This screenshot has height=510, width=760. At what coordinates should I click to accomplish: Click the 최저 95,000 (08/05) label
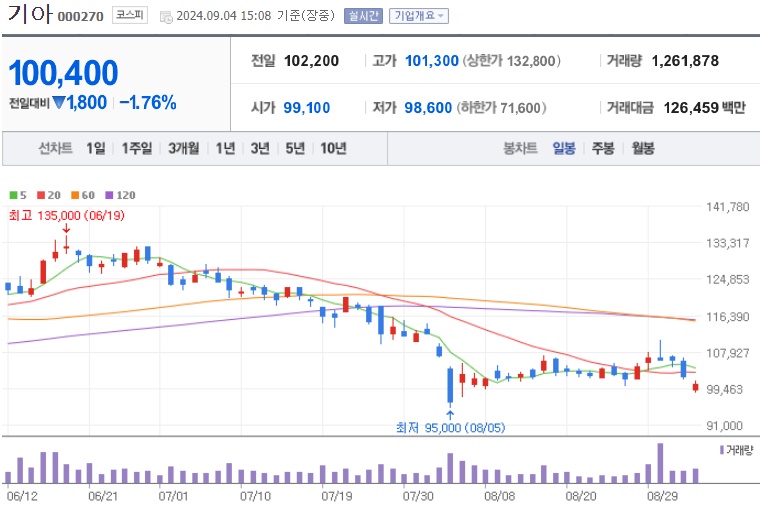click(450, 427)
